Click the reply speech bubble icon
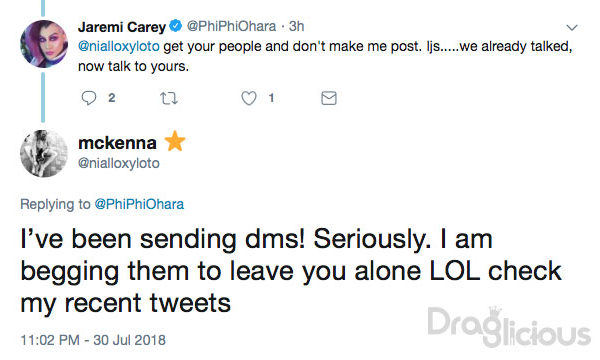The image size is (600, 360). click(89, 98)
